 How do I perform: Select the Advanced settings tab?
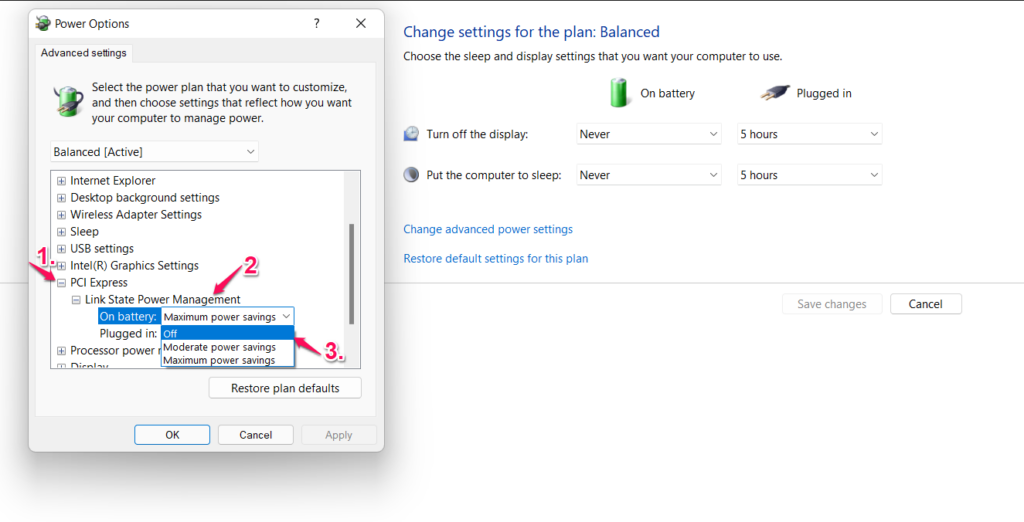coord(83,53)
